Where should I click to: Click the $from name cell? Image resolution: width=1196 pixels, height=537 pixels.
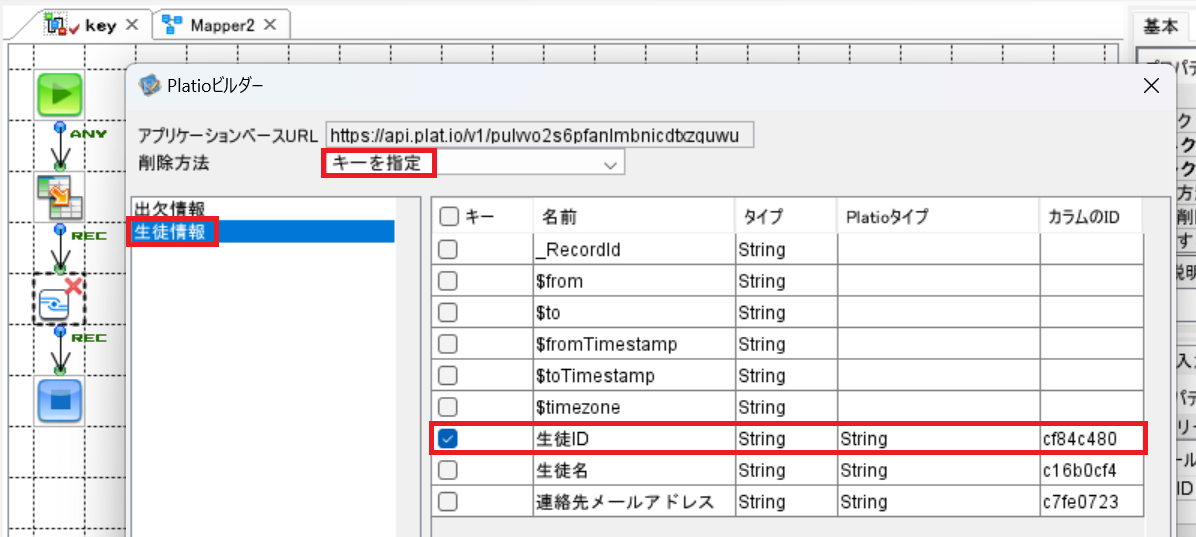[635, 281]
